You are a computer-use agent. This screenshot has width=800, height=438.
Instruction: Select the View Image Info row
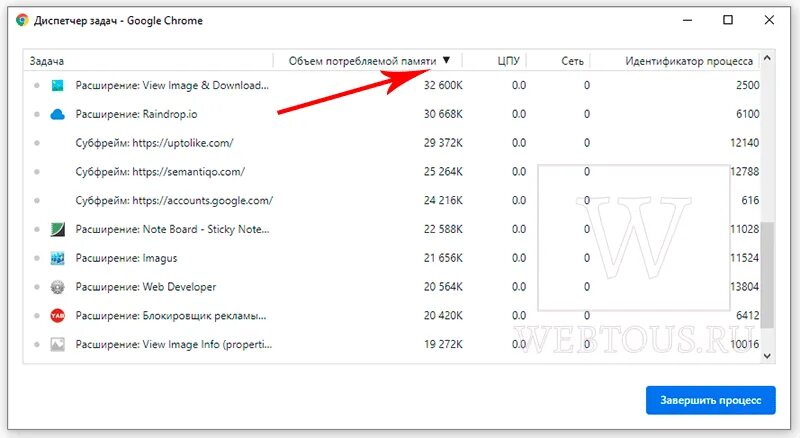pos(392,345)
